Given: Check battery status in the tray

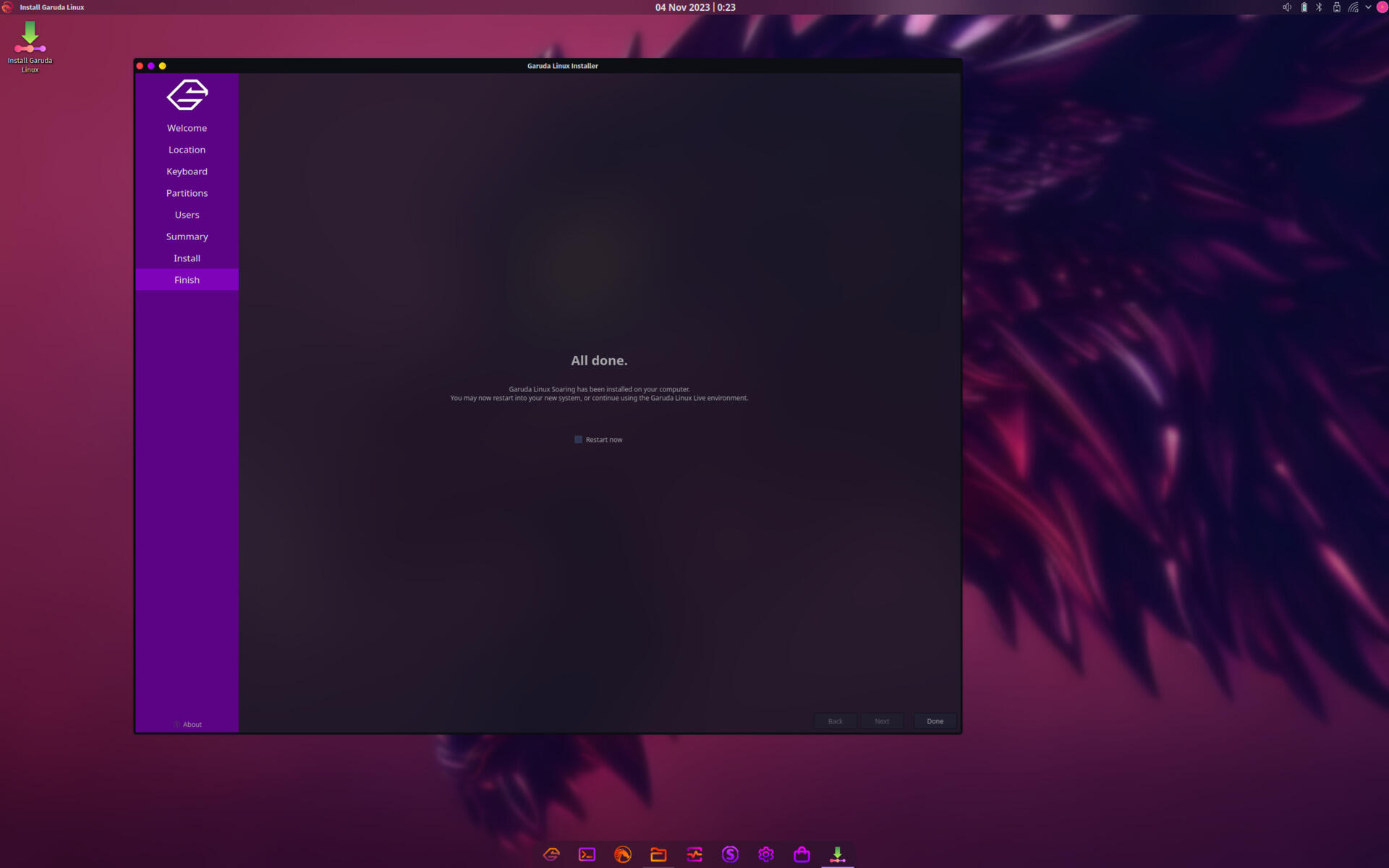Looking at the screenshot, I should [1304, 7].
